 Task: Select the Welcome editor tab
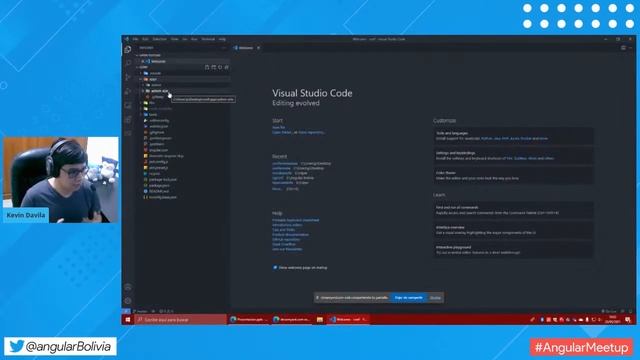click(247, 48)
